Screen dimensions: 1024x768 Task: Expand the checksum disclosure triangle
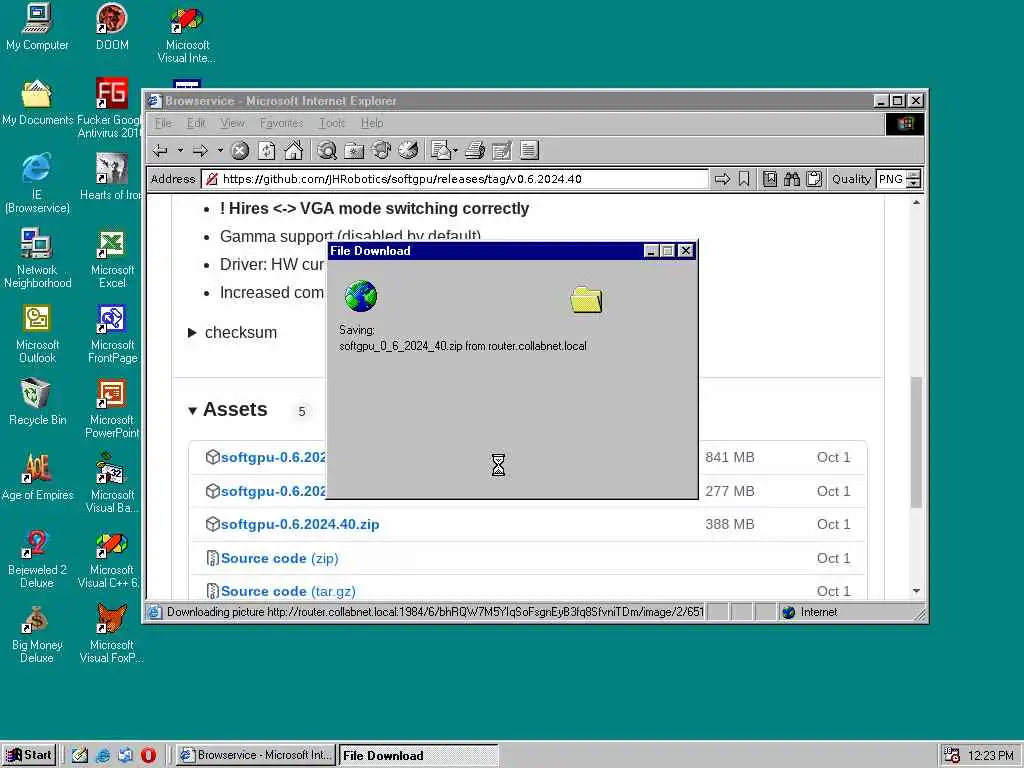pyautogui.click(x=192, y=332)
